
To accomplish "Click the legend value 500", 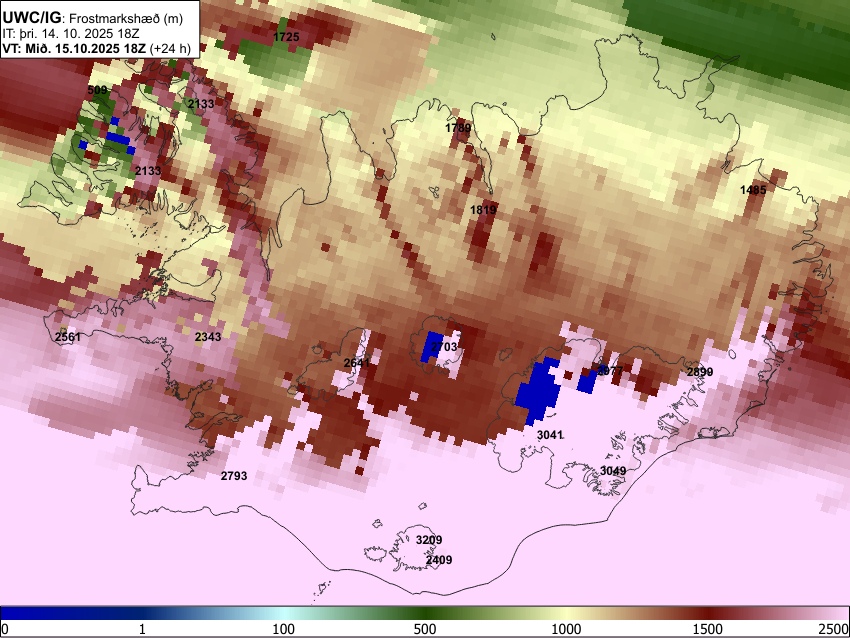I will (425, 629).
